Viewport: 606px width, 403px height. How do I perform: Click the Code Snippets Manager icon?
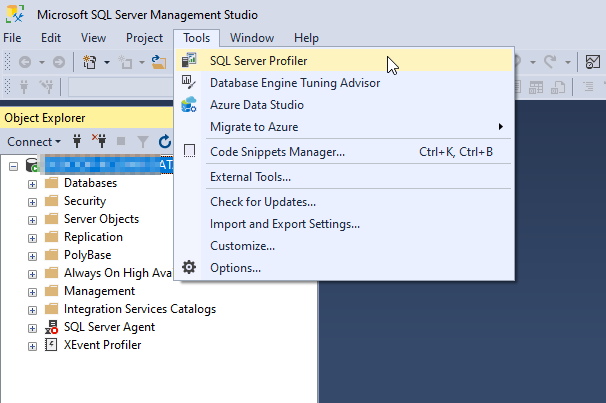pos(188,152)
